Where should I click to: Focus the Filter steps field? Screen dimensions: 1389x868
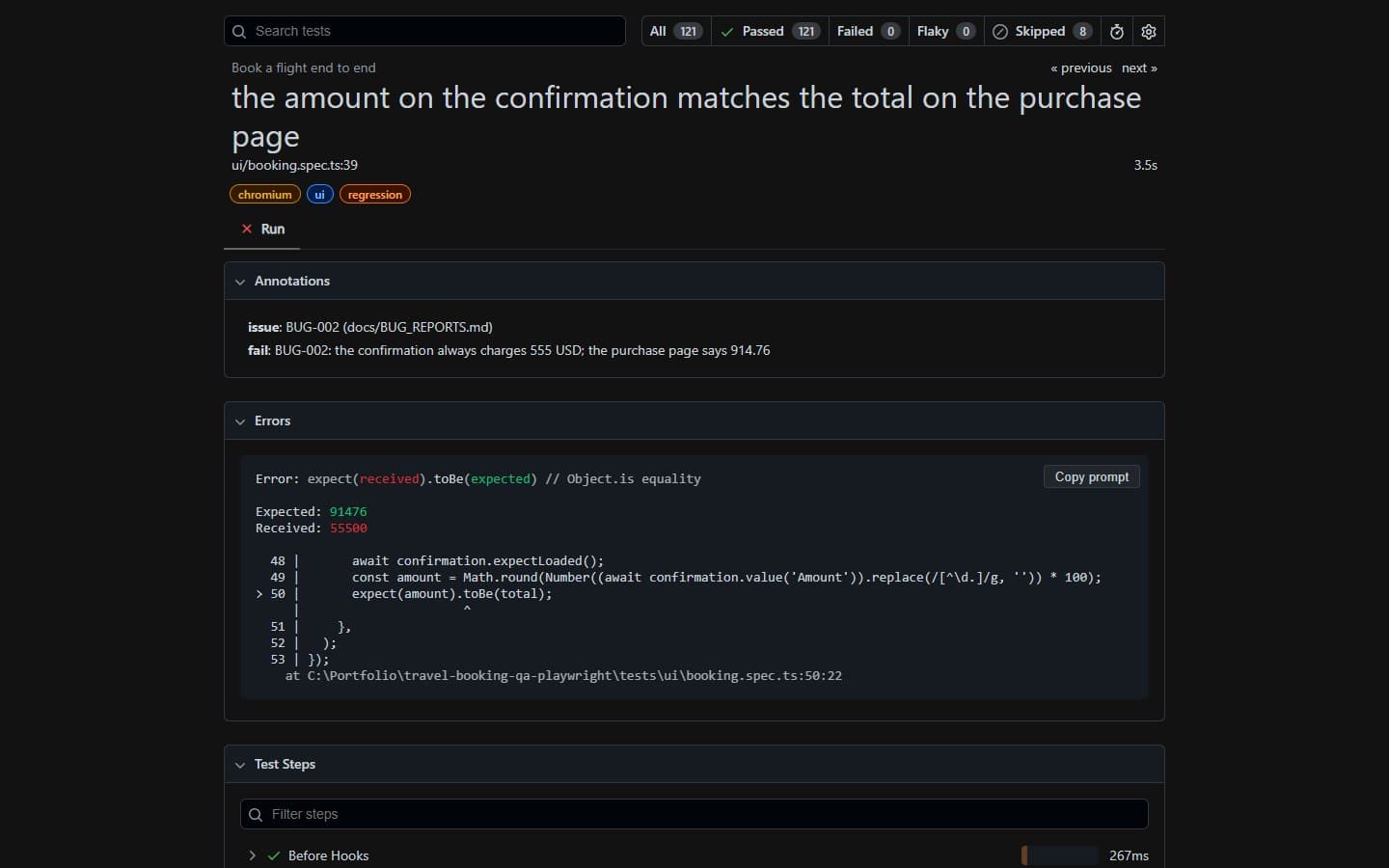[694, 815]
